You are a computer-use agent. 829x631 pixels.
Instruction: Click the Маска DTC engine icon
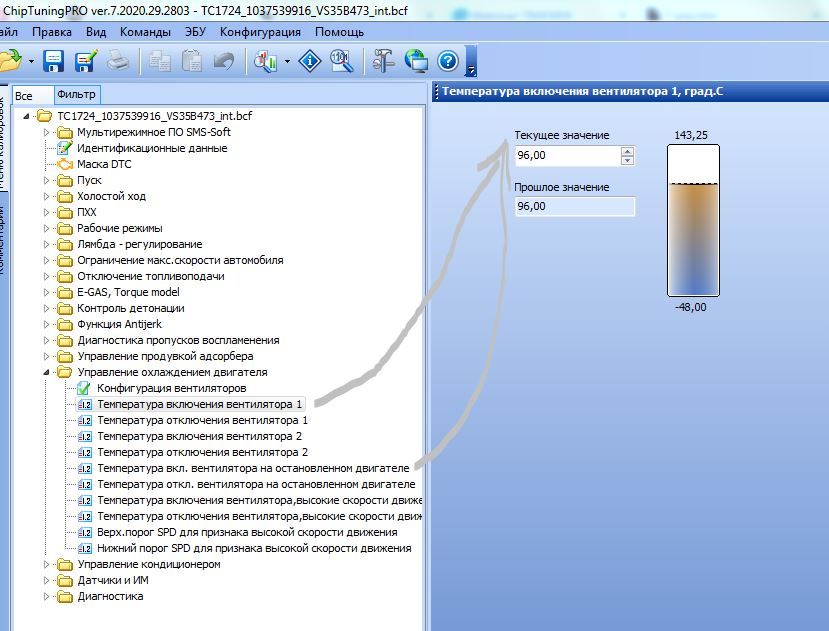point(65,164)
